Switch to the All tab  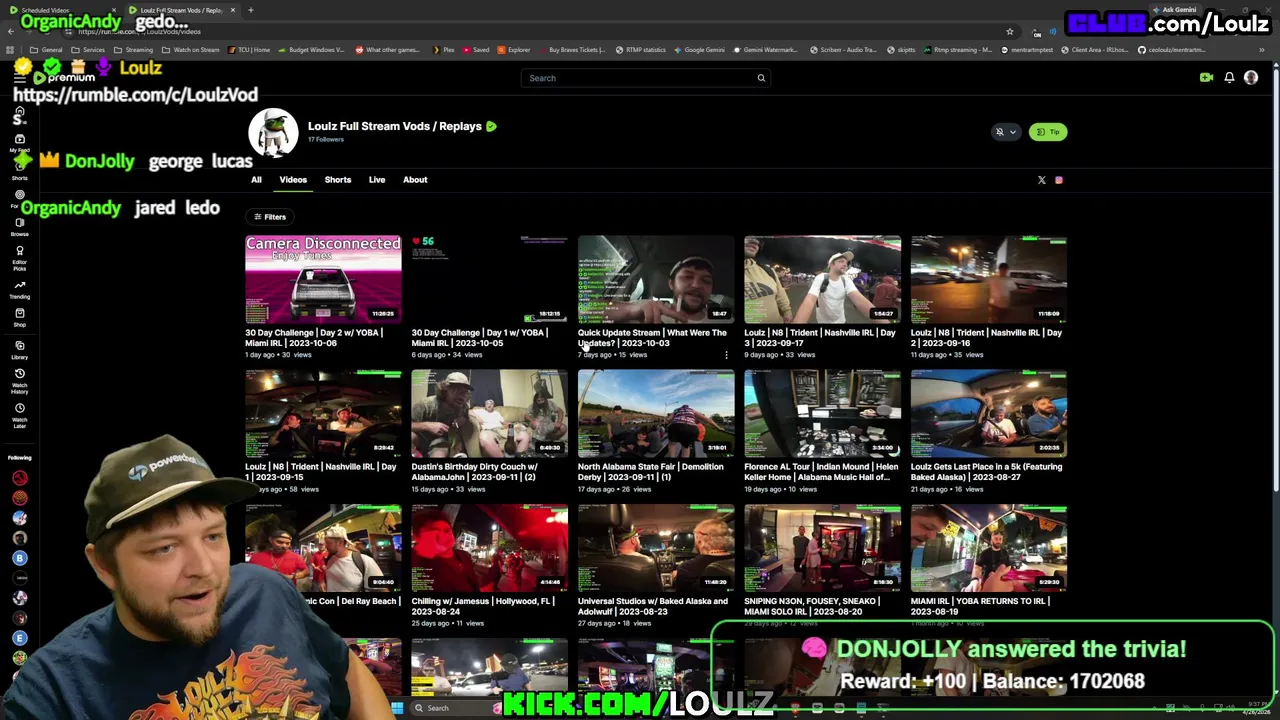pos(256,180)
